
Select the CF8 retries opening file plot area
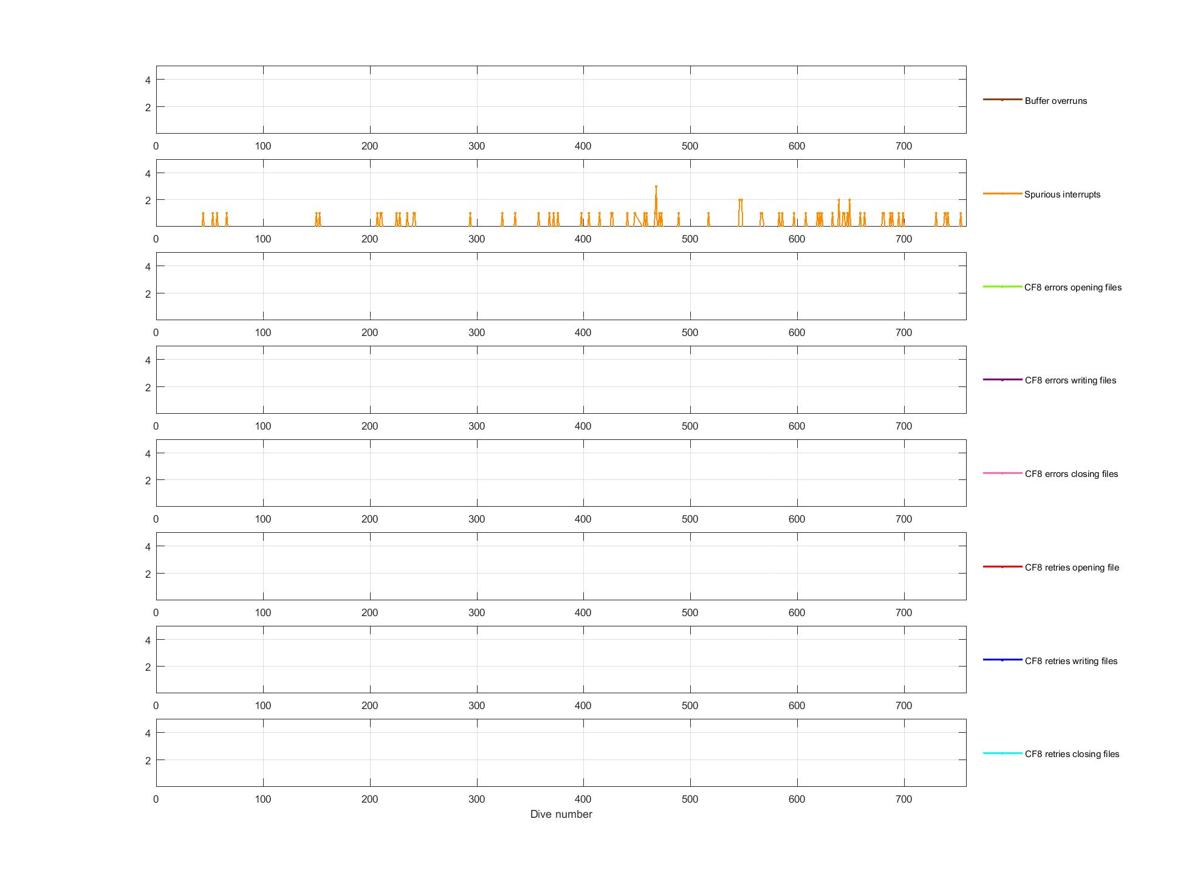coord(561,566)
